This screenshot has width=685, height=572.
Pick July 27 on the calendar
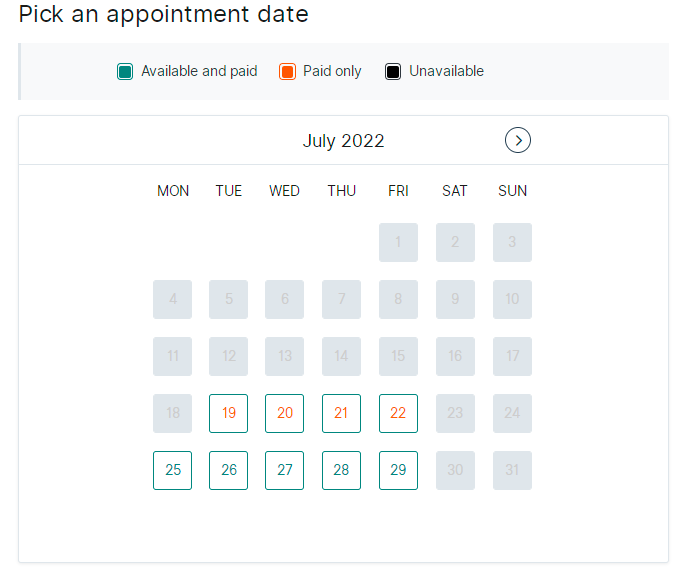(284, 470)
